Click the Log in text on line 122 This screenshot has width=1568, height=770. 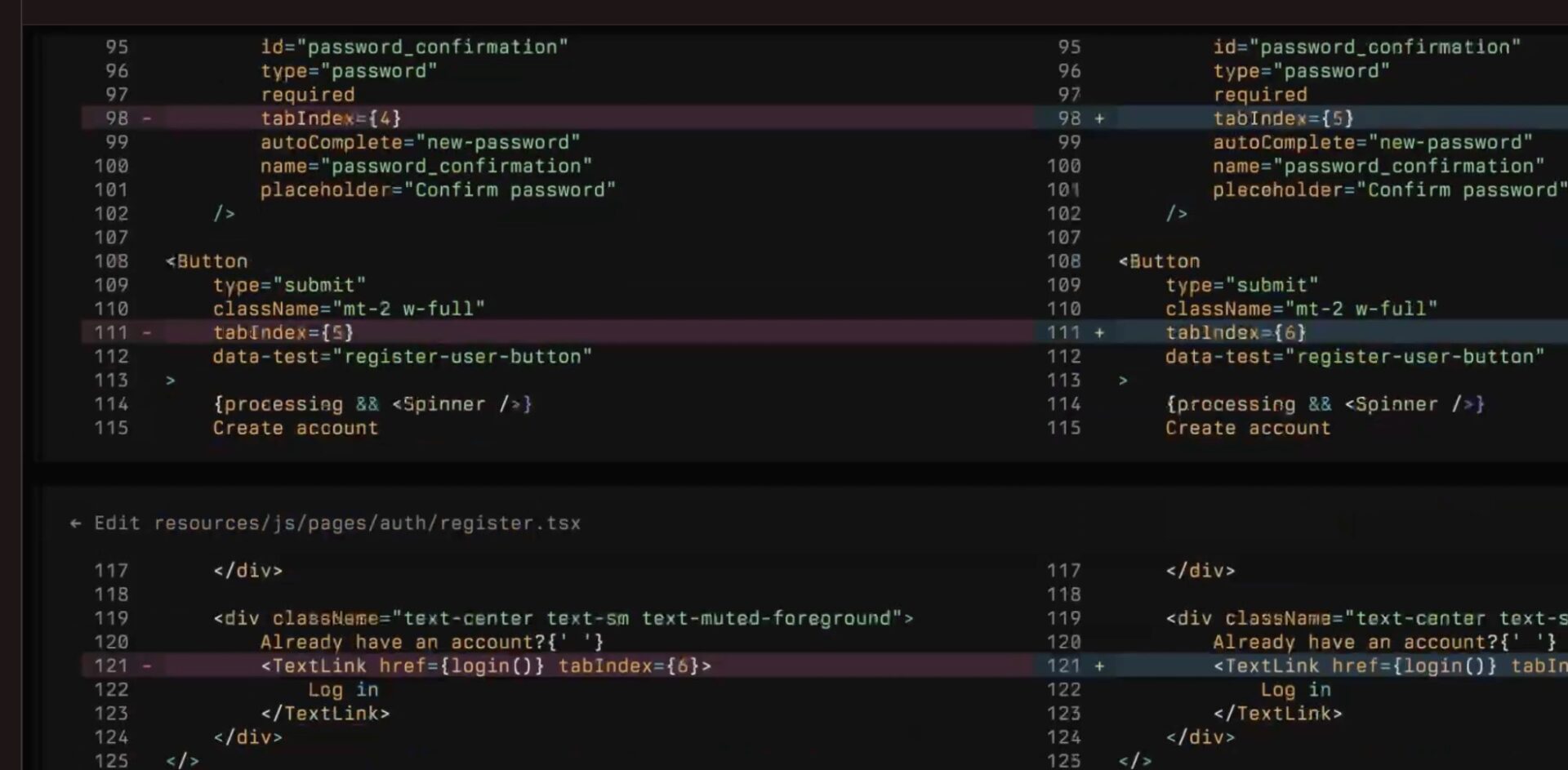point(345,689)
